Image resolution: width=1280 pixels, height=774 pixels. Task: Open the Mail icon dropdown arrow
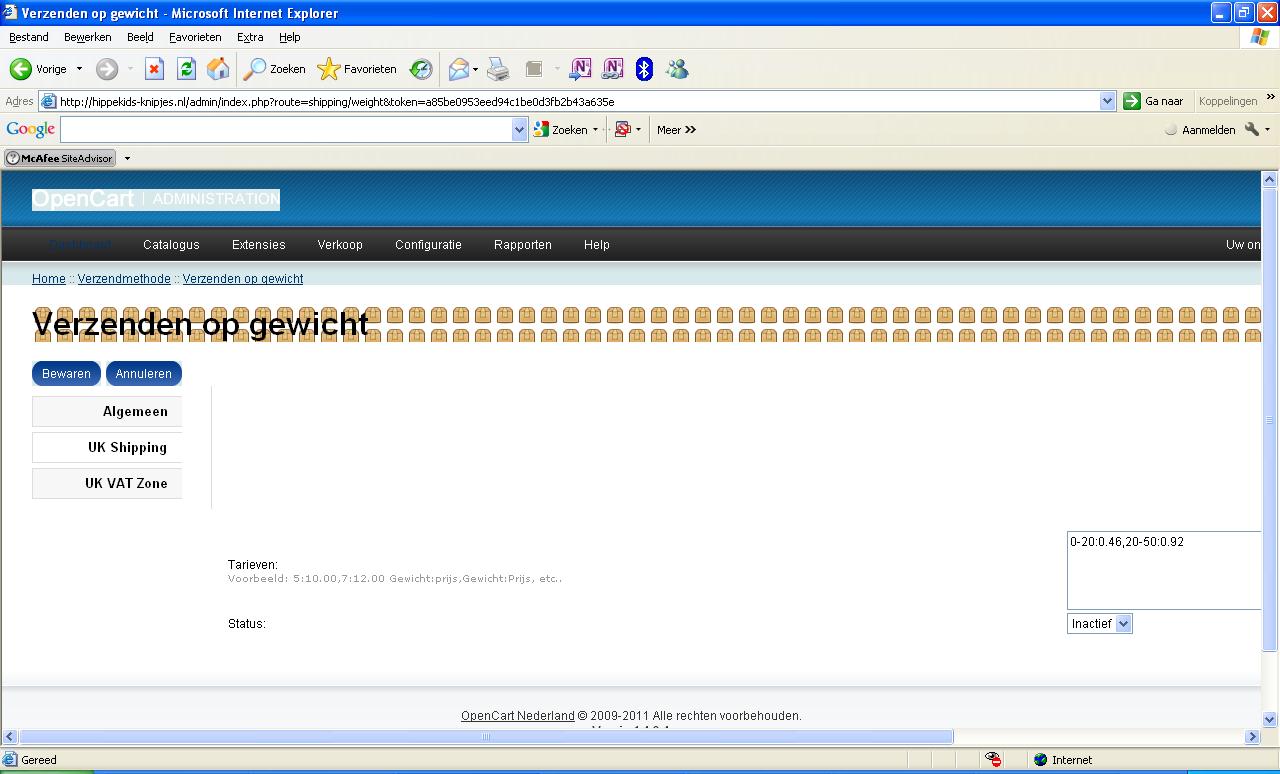476,69
